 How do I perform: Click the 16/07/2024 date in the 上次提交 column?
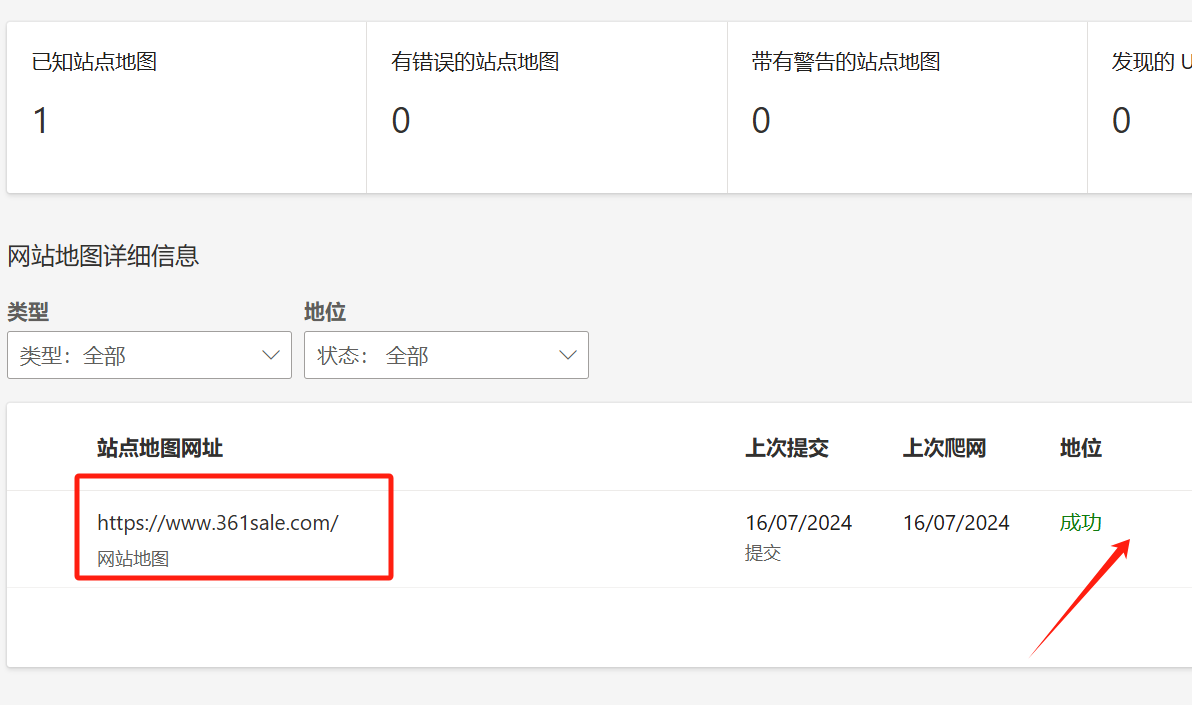point(798,523)
